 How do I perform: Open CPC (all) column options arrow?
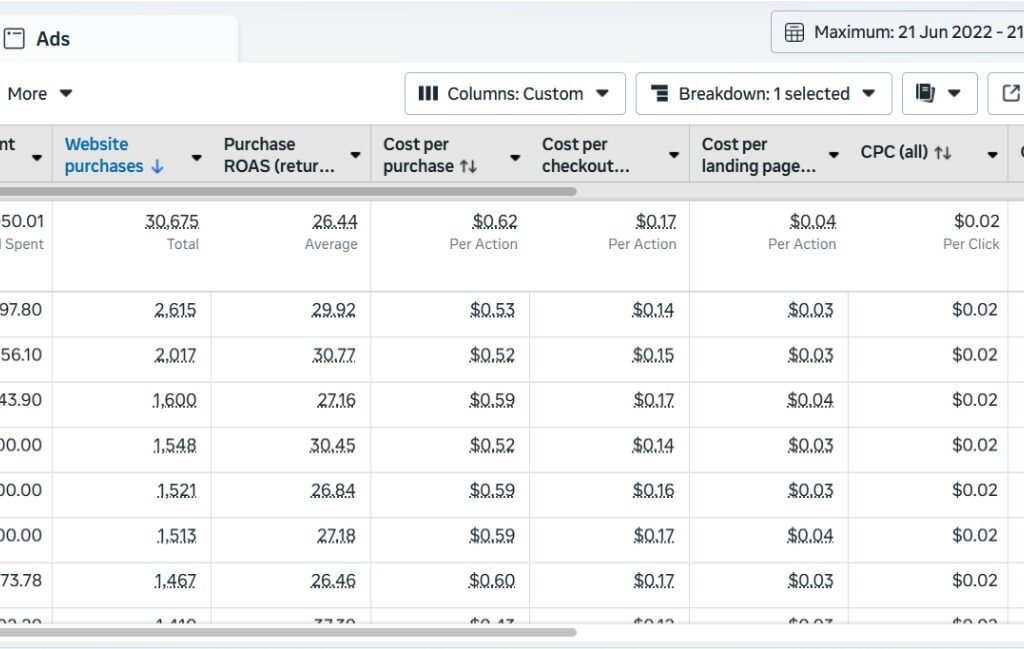(992, 155)
